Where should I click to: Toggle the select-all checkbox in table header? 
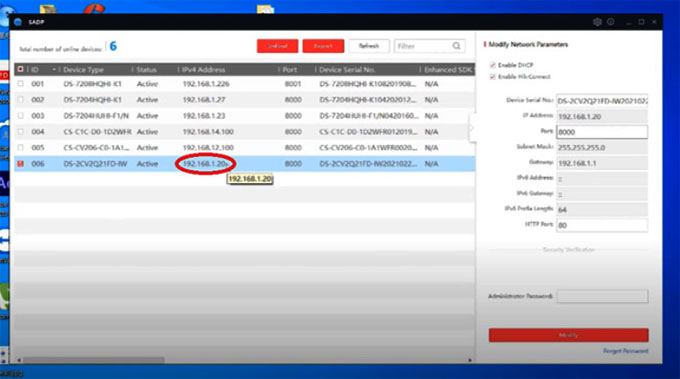pyautogui.click(x=20, y=69)
